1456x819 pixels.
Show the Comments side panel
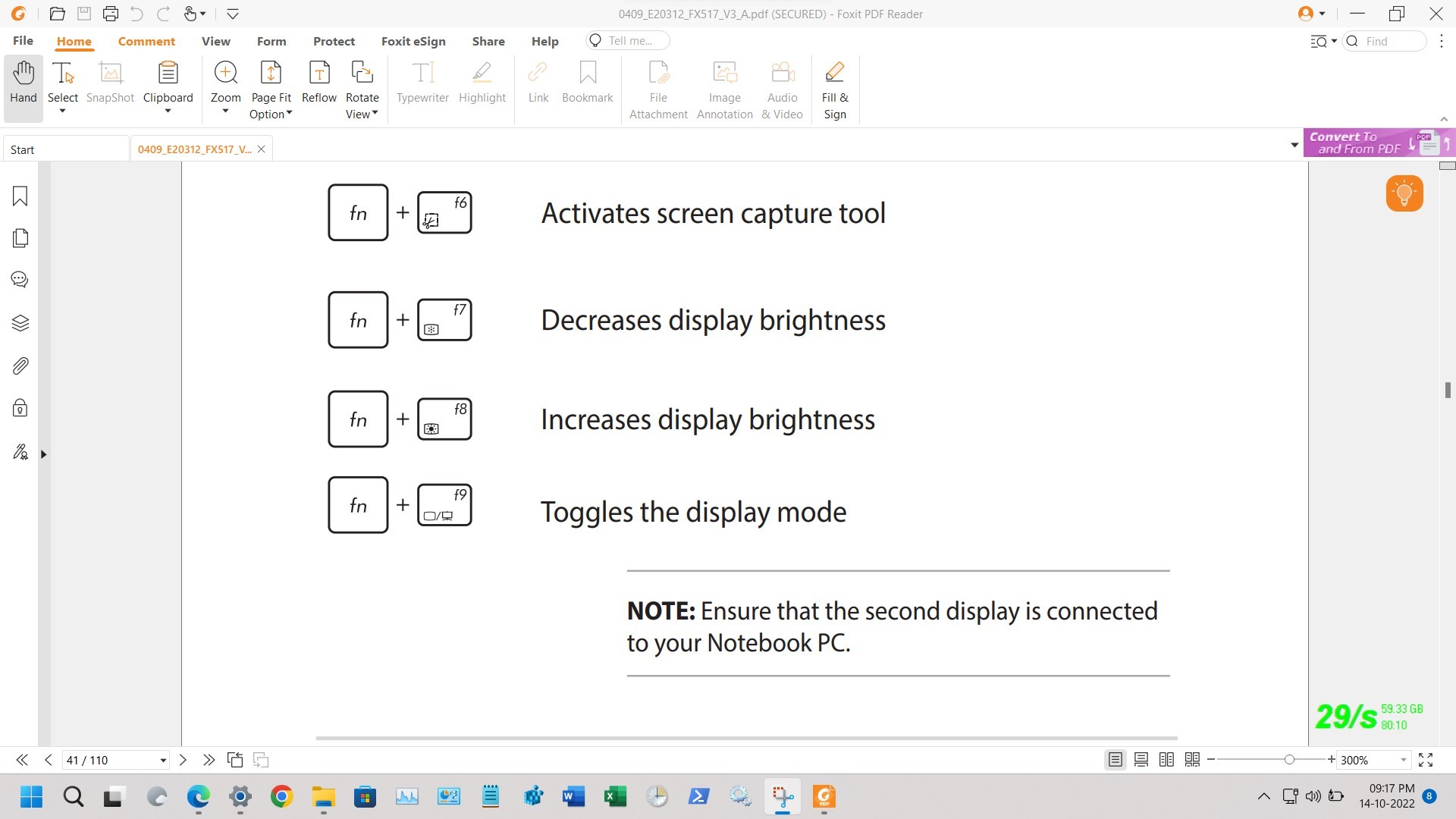click(20, 280)
